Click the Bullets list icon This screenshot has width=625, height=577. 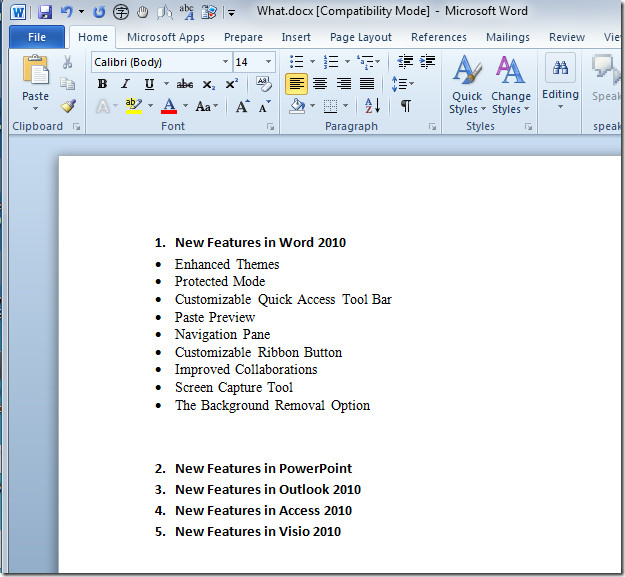[x=297, y=62]
